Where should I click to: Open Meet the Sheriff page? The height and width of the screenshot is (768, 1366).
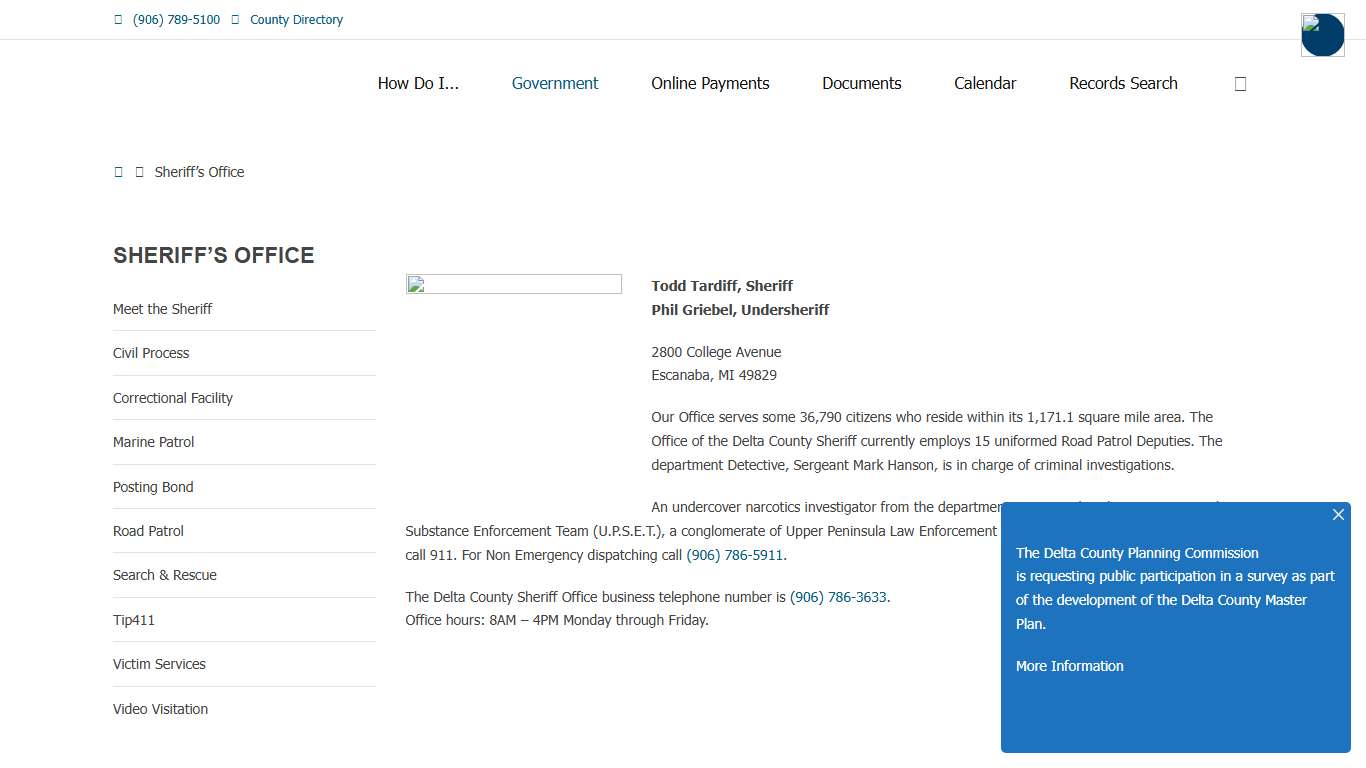pyautogui.click(x=163, y=309)
